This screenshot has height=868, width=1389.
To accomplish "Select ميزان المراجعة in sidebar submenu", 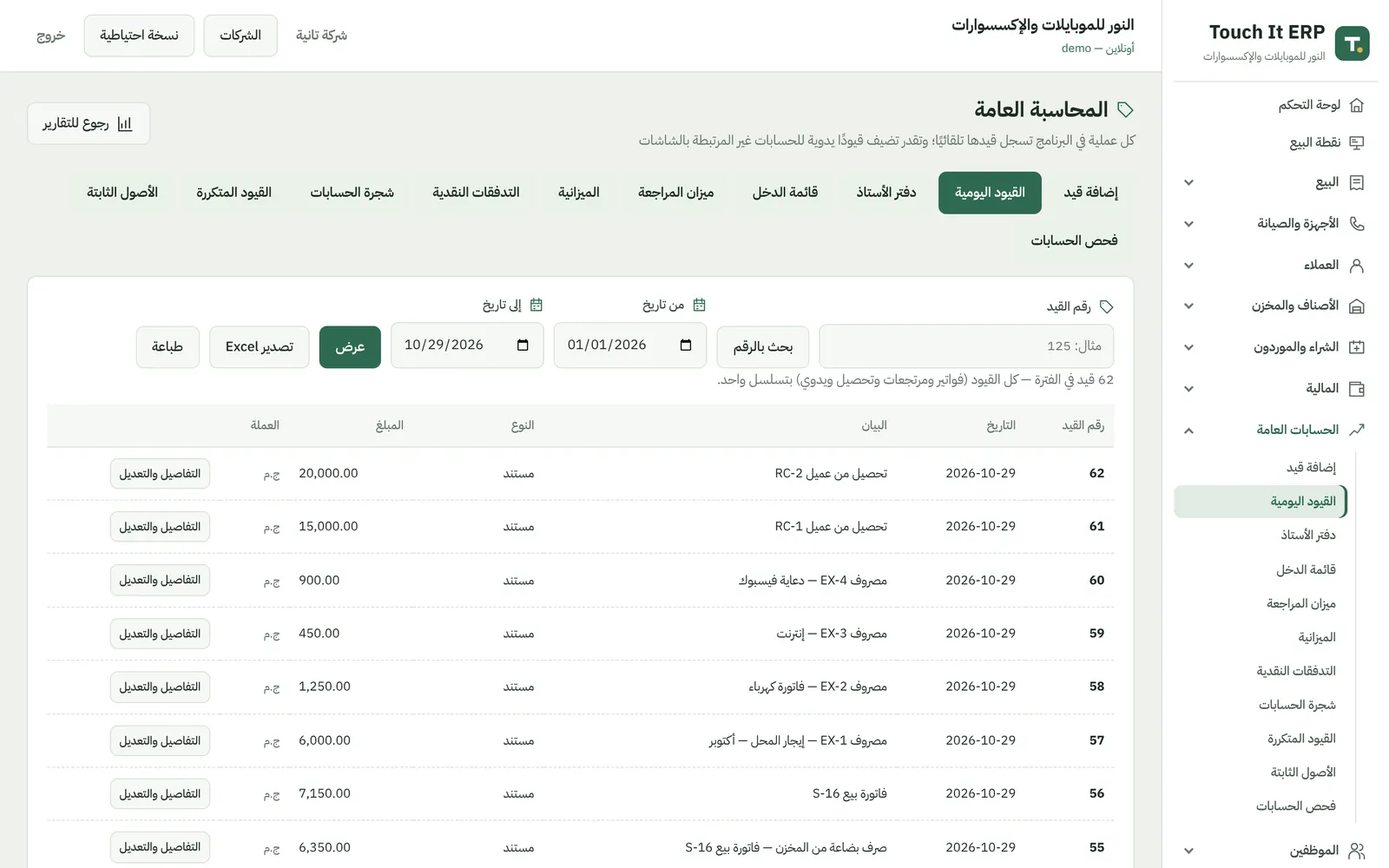I will point(1300,603).
